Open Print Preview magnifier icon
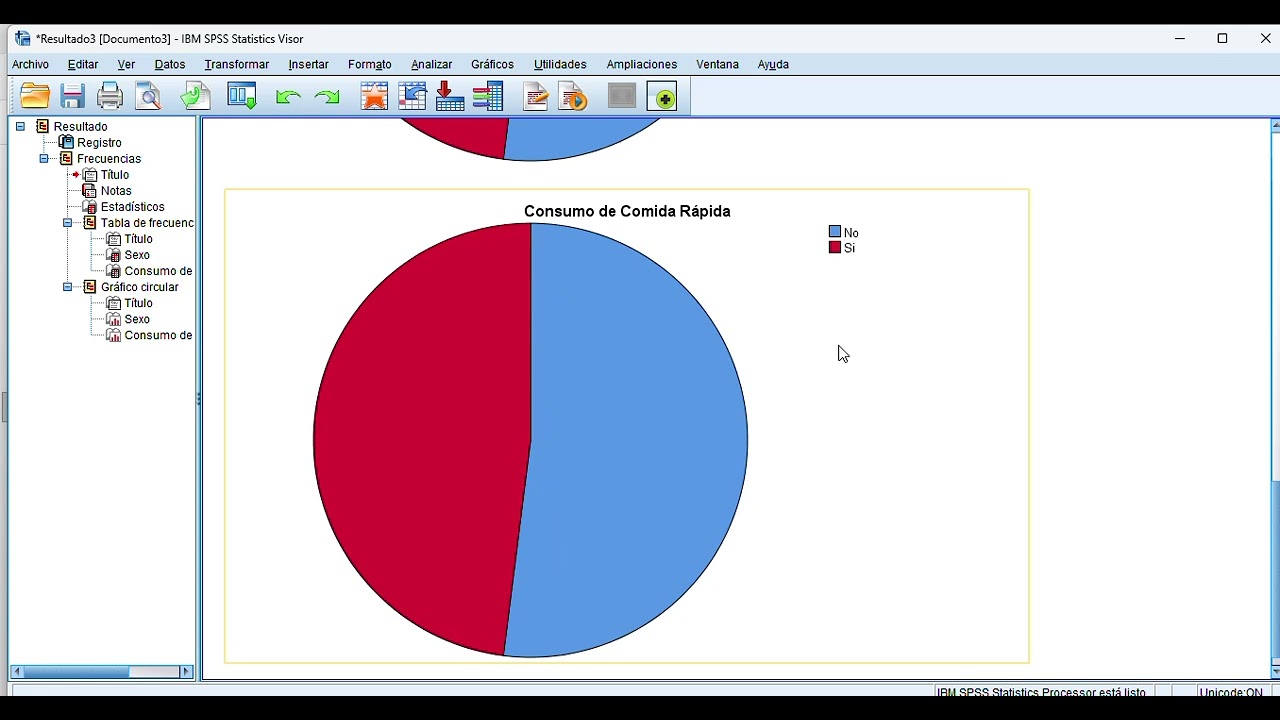 149,96
